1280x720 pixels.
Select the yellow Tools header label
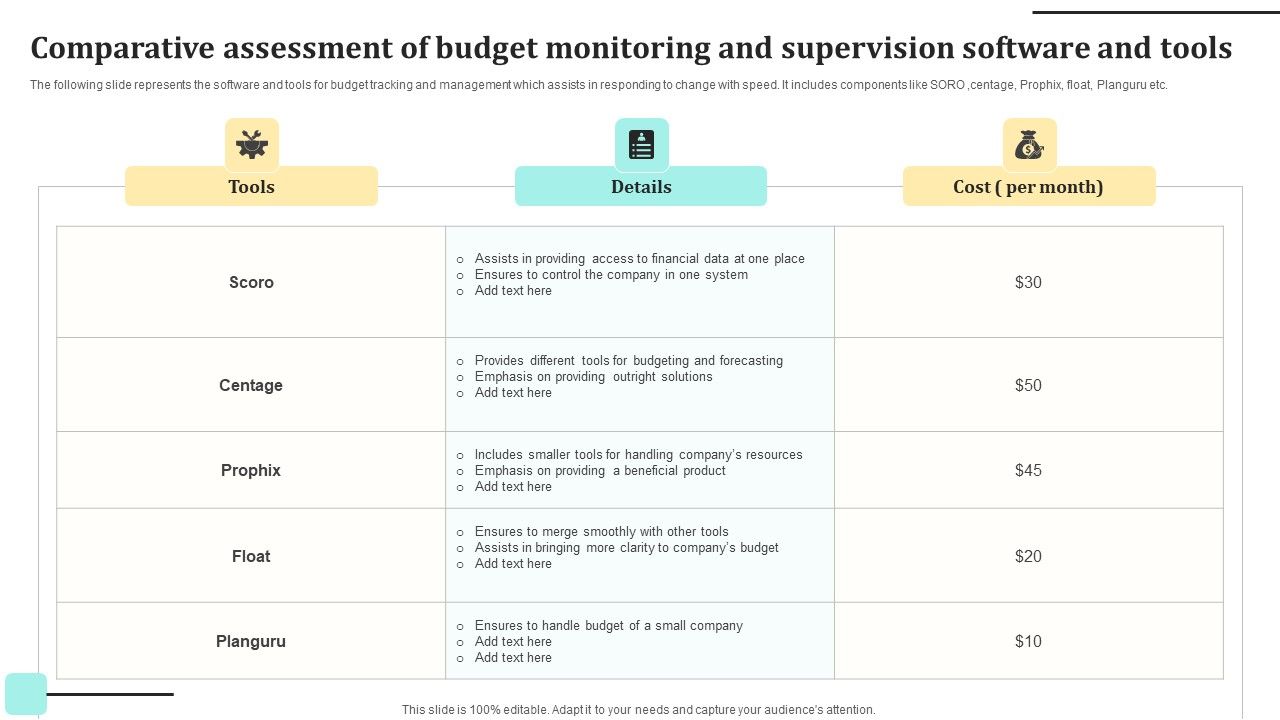click(x=251, y=187)
